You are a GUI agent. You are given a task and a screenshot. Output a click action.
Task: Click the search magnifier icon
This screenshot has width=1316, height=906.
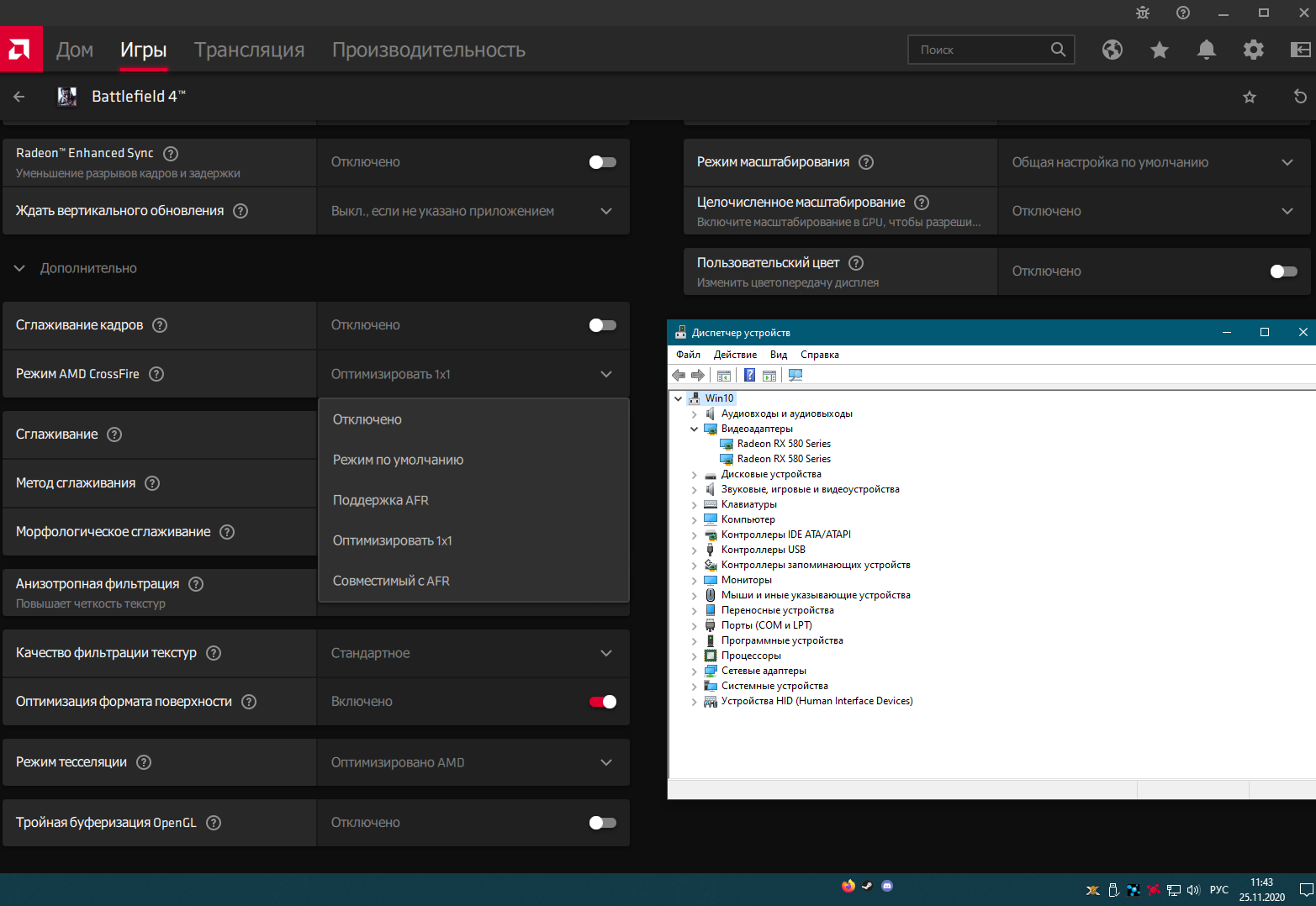pyautogui.click(x=1059, y=50)
